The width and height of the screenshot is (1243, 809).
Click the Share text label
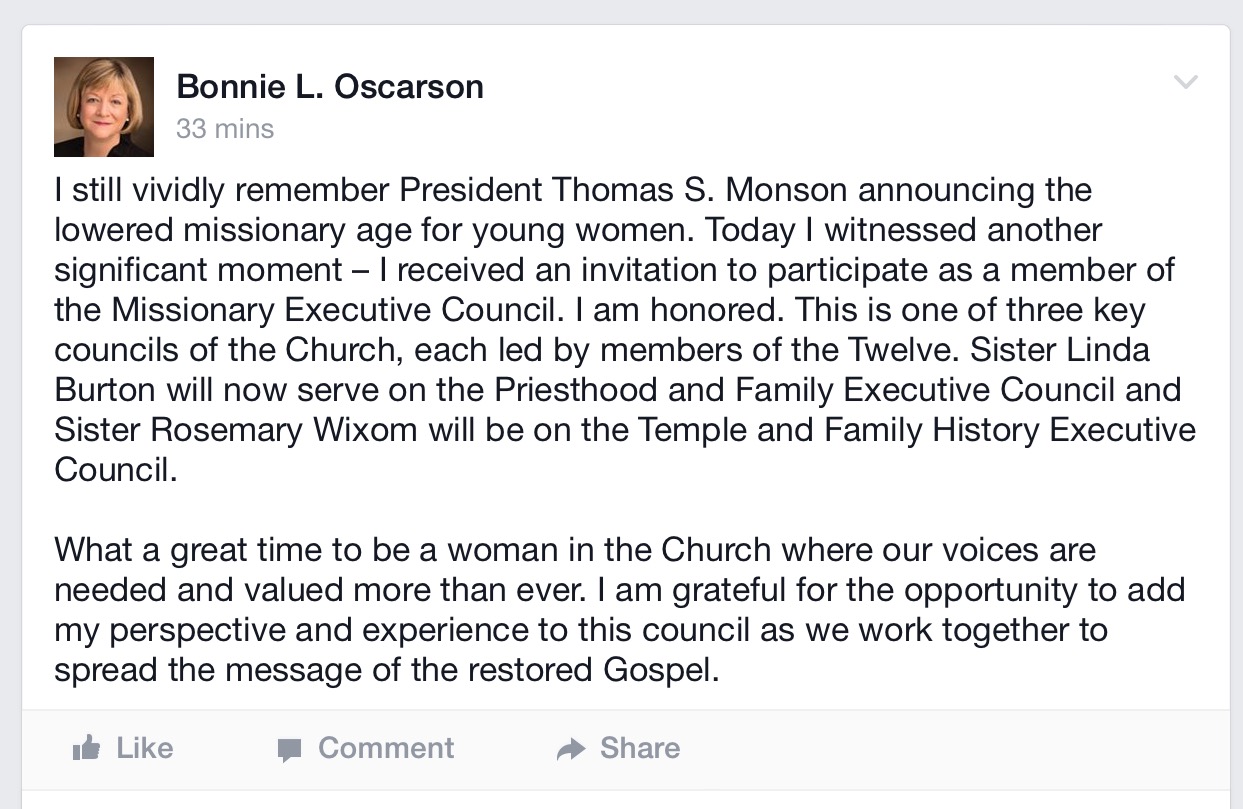click(640, 748)
